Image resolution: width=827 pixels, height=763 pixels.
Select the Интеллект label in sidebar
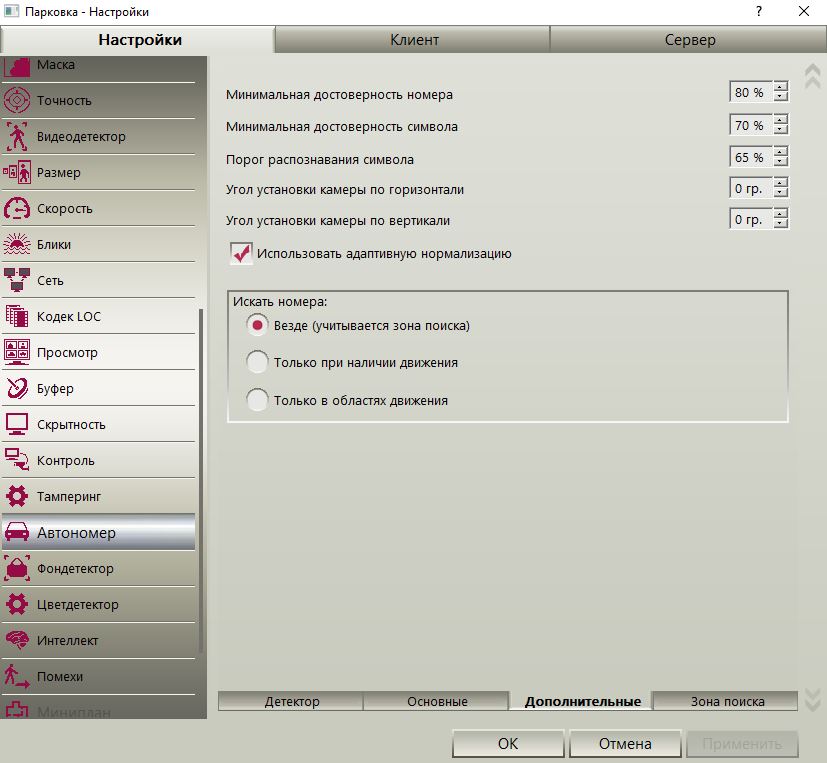(68, 641)
